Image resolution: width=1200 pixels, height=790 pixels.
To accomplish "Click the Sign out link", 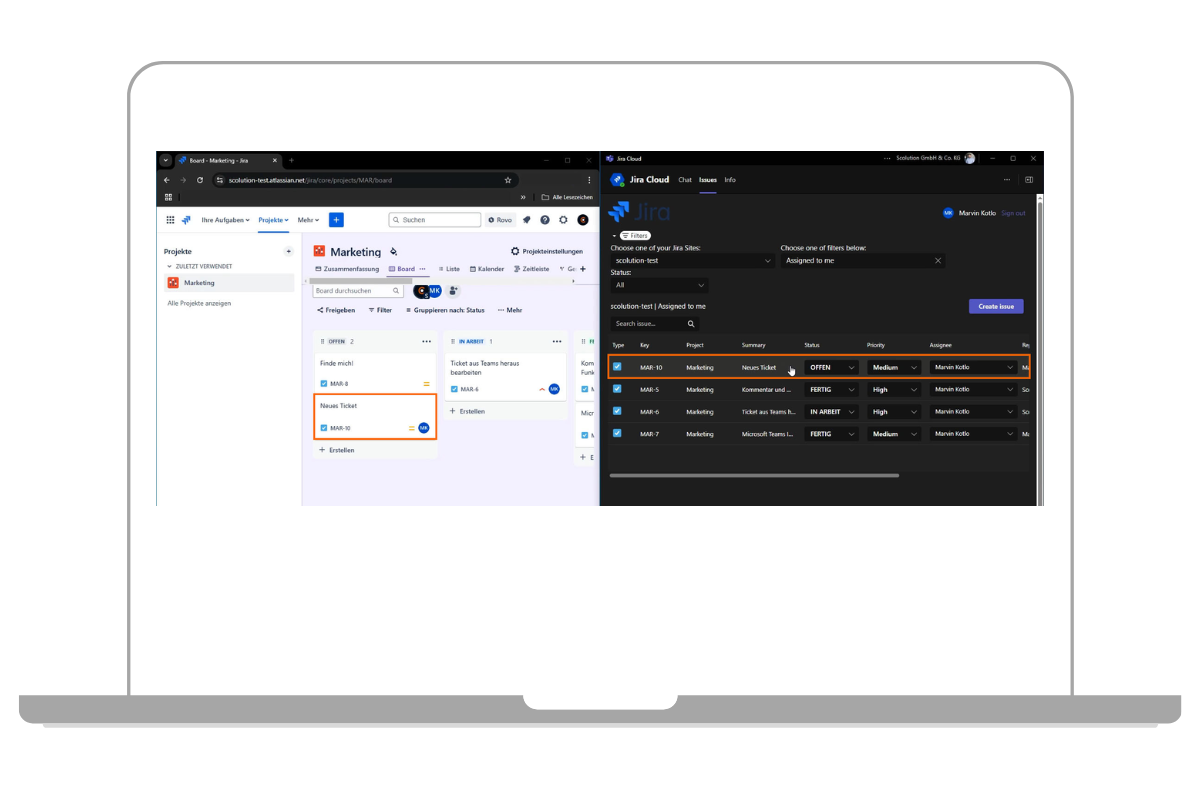I will pos(1013,213).
